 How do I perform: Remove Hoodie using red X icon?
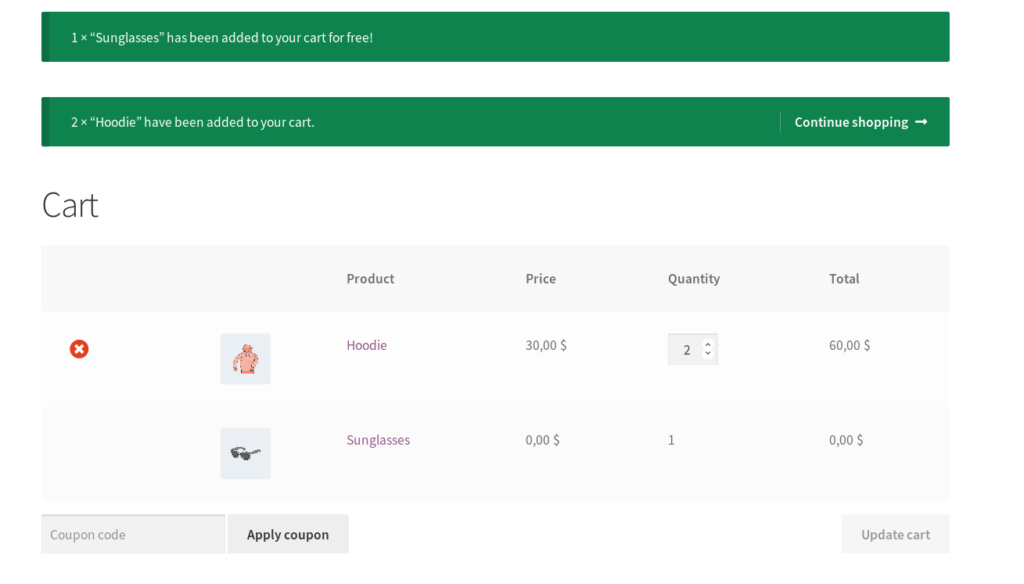click(x=79, y=349)
